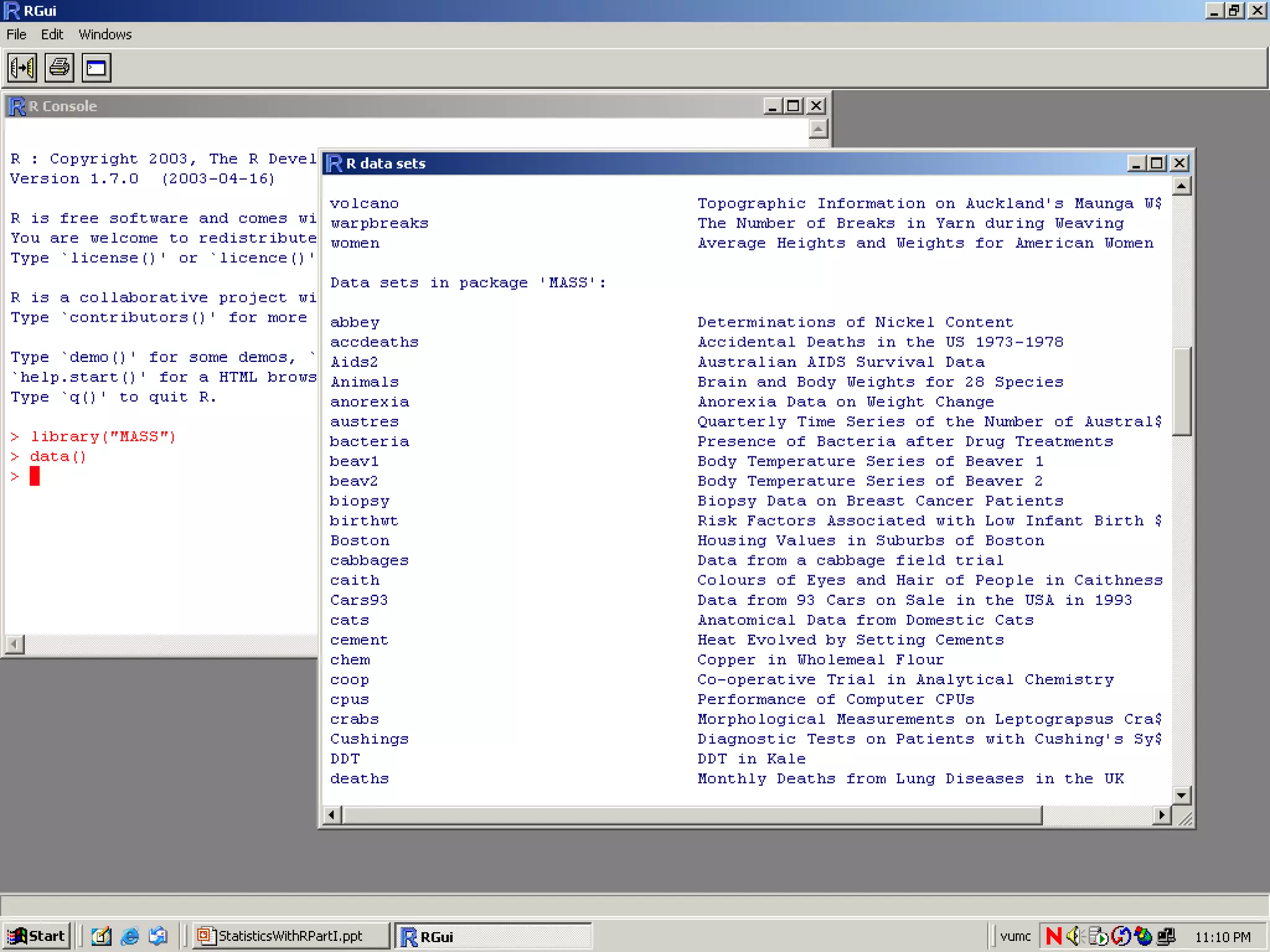1270x952 pixels.
Task: Click the 'beav2' dataset entry
Action: [354, 481]
